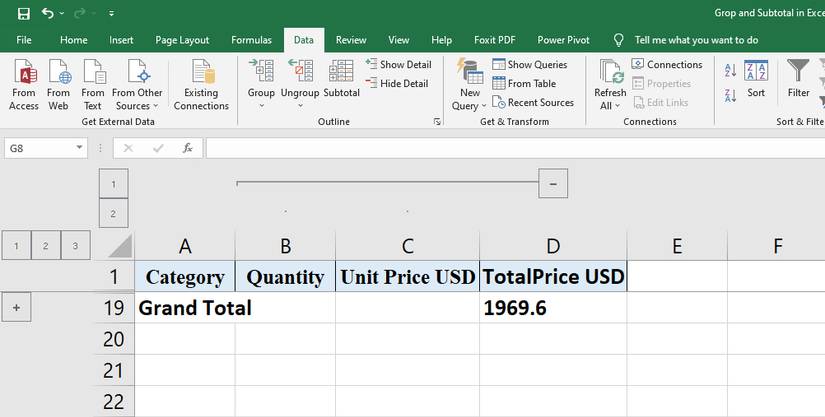
Task: Import data From Access
Action: (24, 85)
